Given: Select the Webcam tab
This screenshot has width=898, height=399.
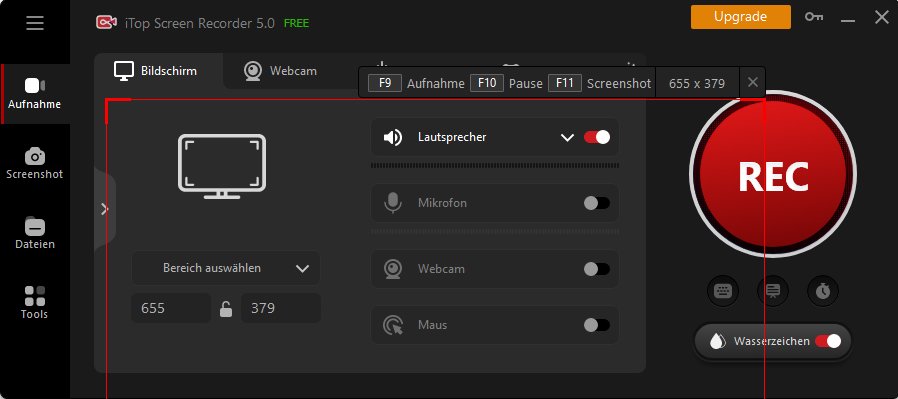Looking at the screenshot, I should tap(280, 71).
